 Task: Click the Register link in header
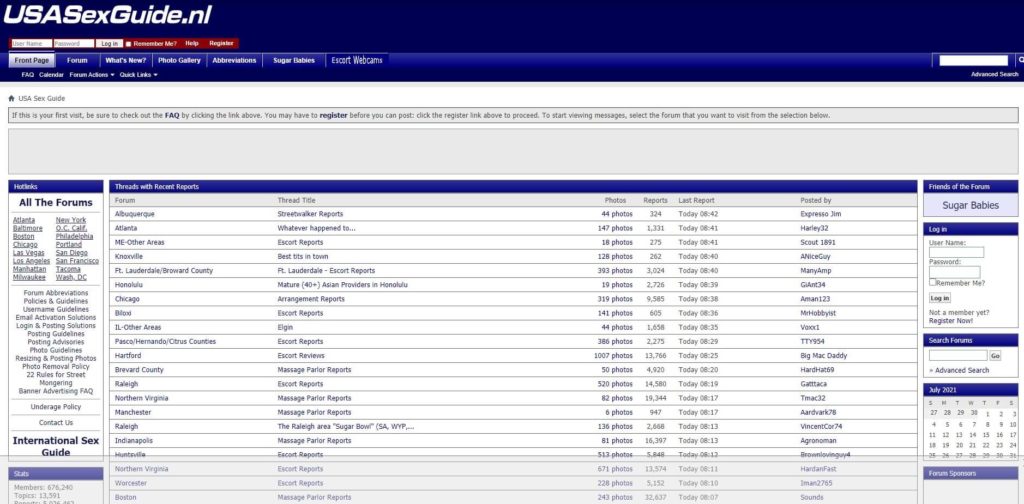(x=221, y=44)
